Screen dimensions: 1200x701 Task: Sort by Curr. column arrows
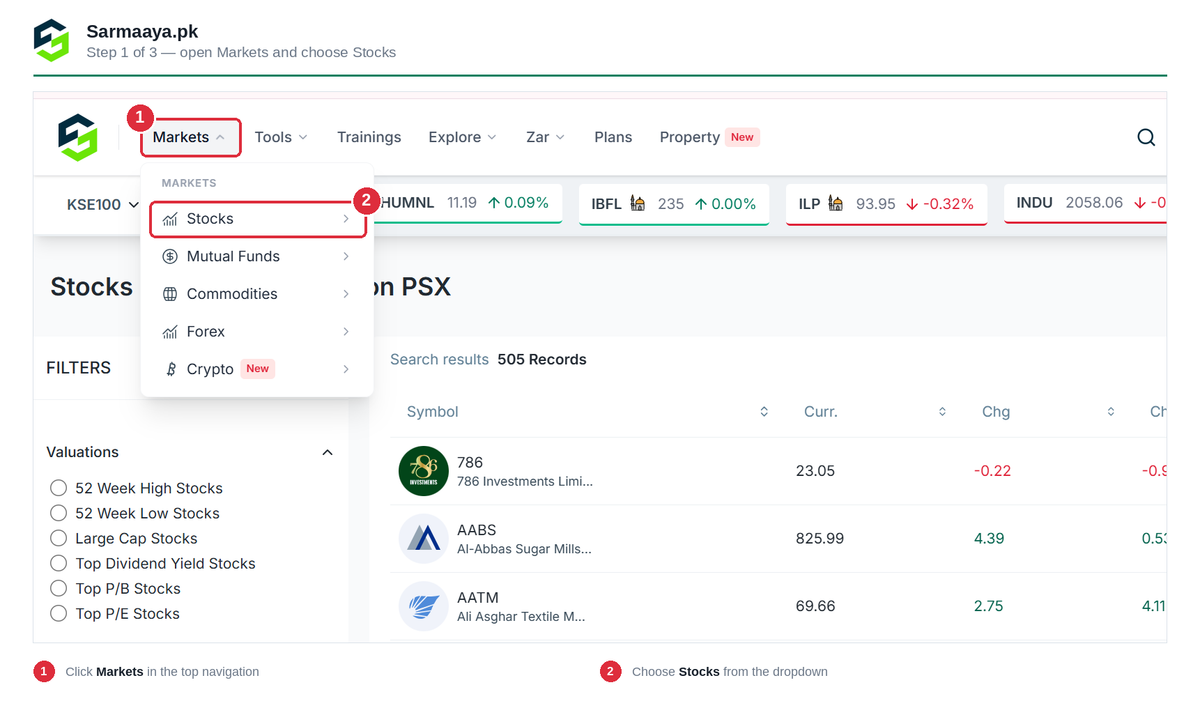pyautogui.click(x=942, y=412)
